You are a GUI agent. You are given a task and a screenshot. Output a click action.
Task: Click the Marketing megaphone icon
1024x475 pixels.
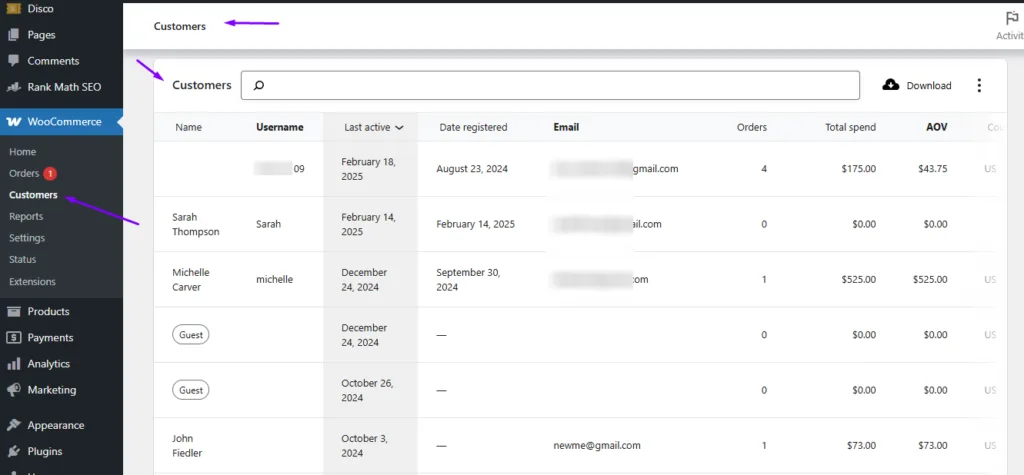click(13, 390)
